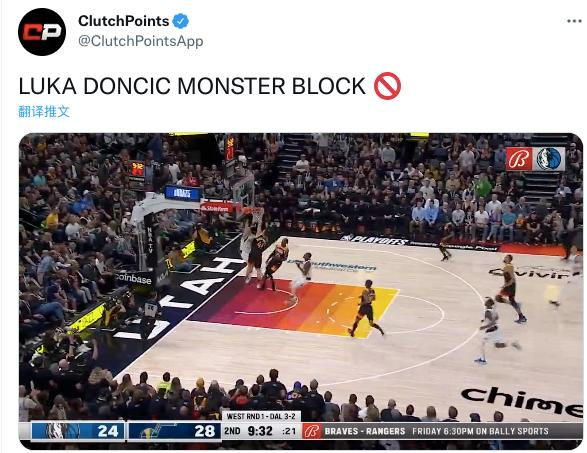
Task: Click the BRAVES - RANGERS ticker text
Action: pos(365,431)
